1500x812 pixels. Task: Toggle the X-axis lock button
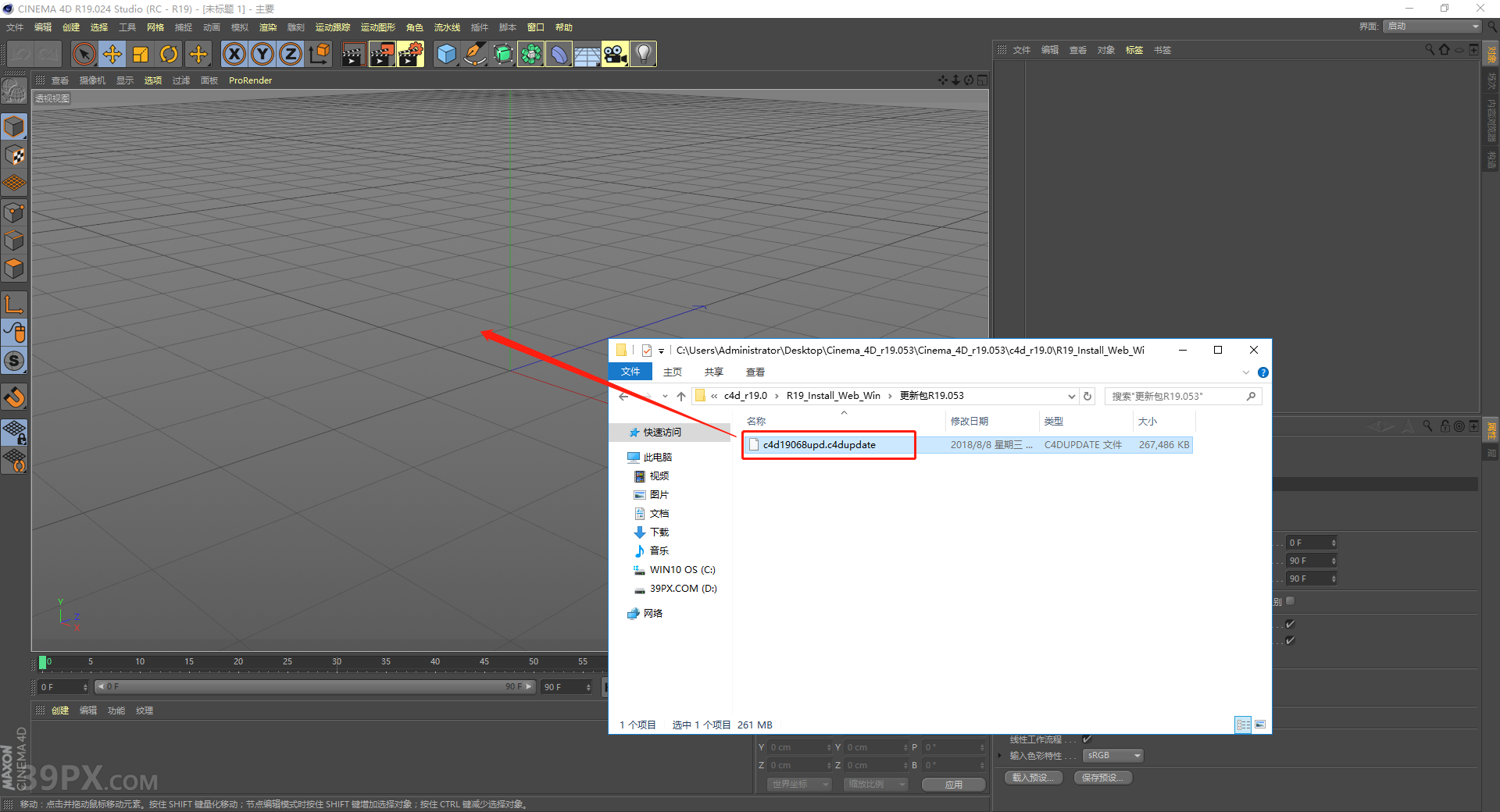pos(234,54)
